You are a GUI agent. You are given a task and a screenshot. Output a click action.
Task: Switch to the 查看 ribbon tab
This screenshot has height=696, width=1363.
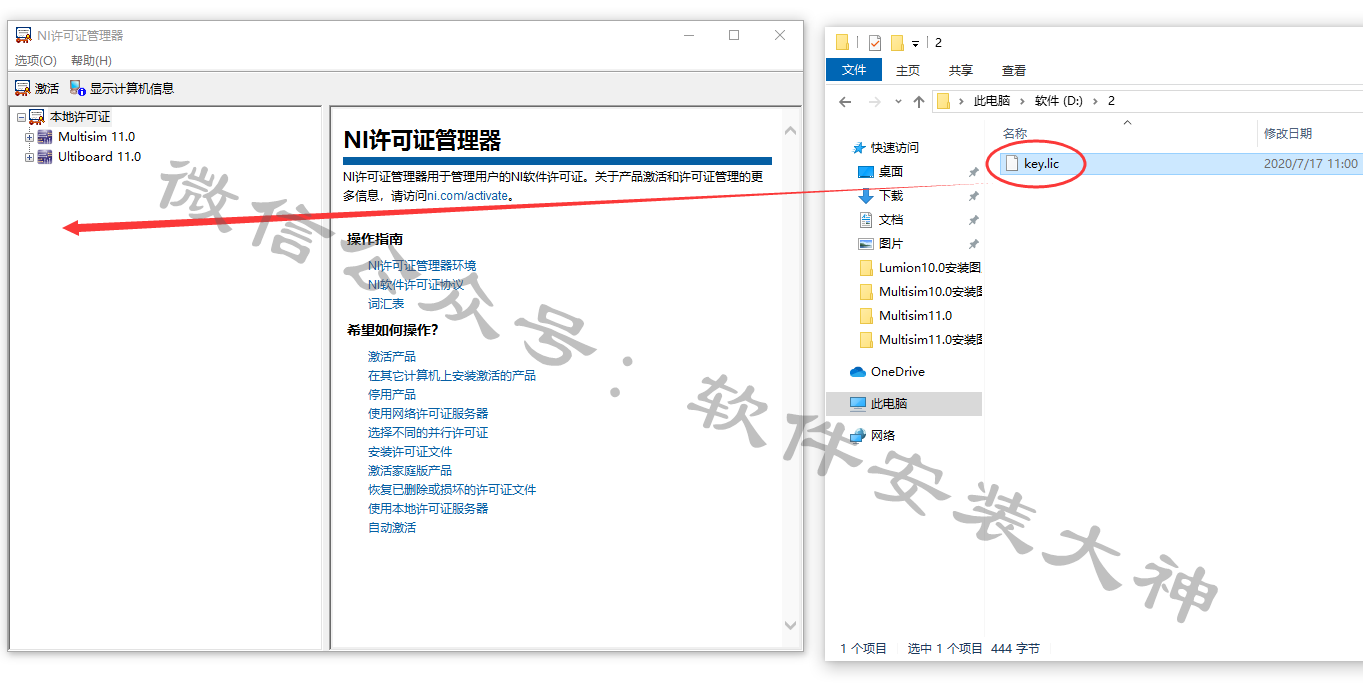(1014, 70)
